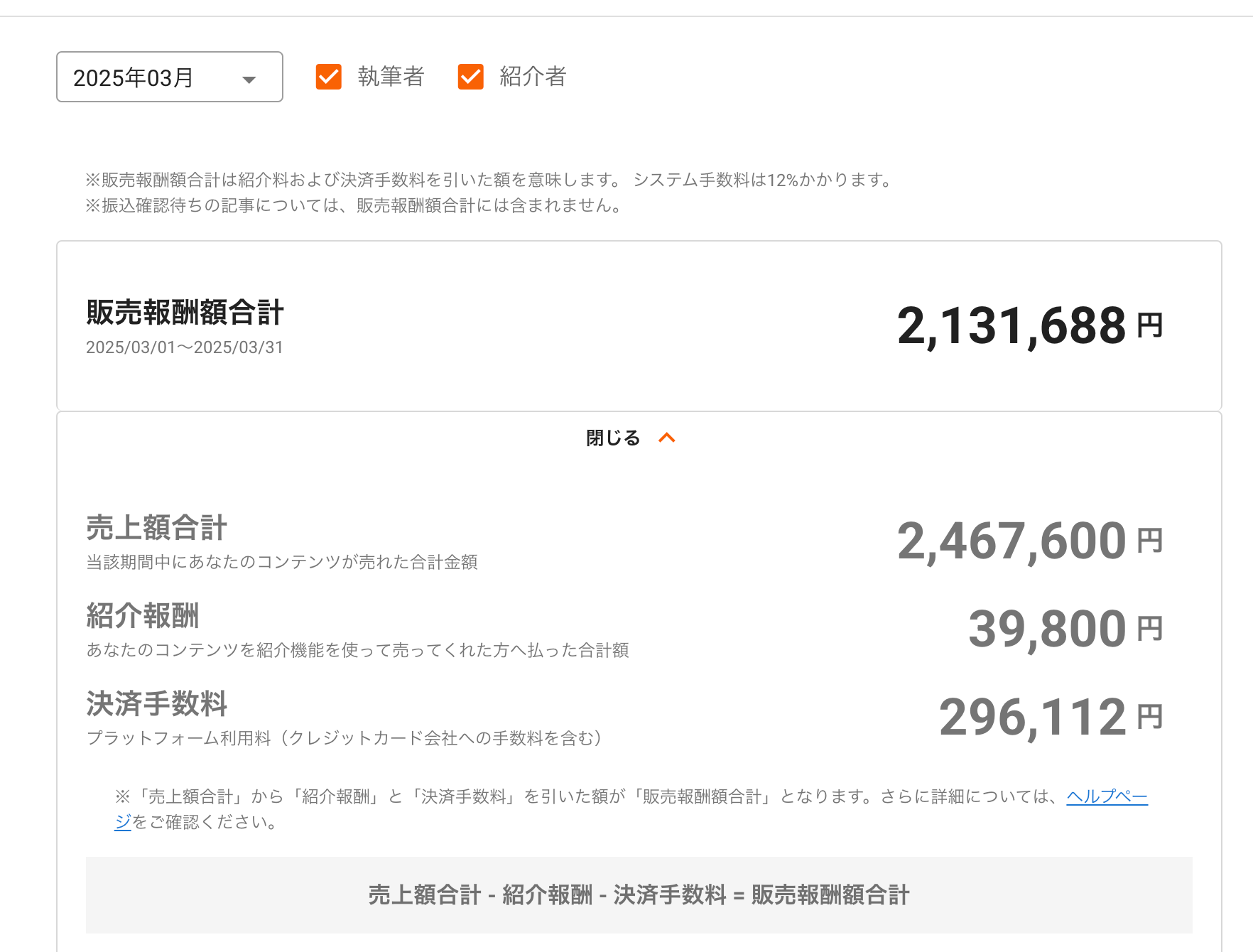Click description あなたのコンテンツを紹介機能を使って売ってくれた方へ払った合計額

coord(357,650)
